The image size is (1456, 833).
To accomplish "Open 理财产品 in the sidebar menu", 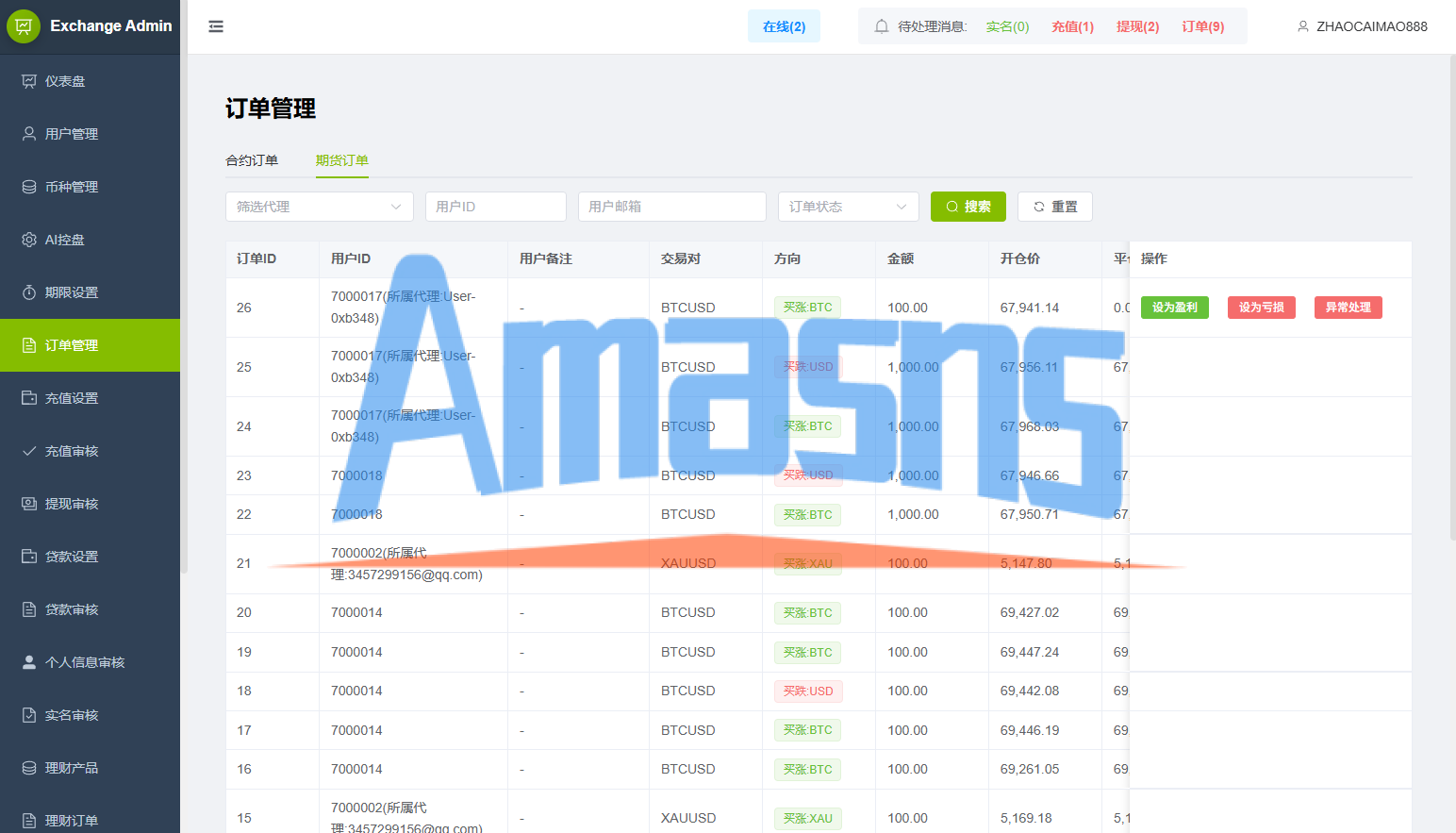I will click(x=90, y=768).
